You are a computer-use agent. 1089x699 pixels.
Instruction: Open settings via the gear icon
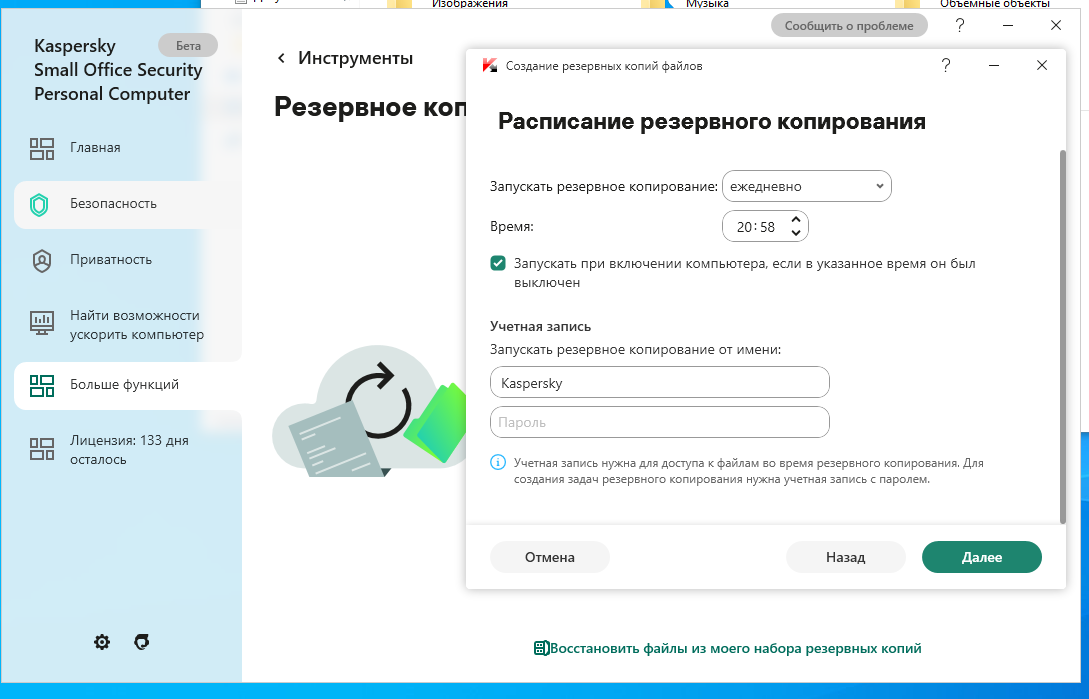pyautogui.click(x=102, y=642)
